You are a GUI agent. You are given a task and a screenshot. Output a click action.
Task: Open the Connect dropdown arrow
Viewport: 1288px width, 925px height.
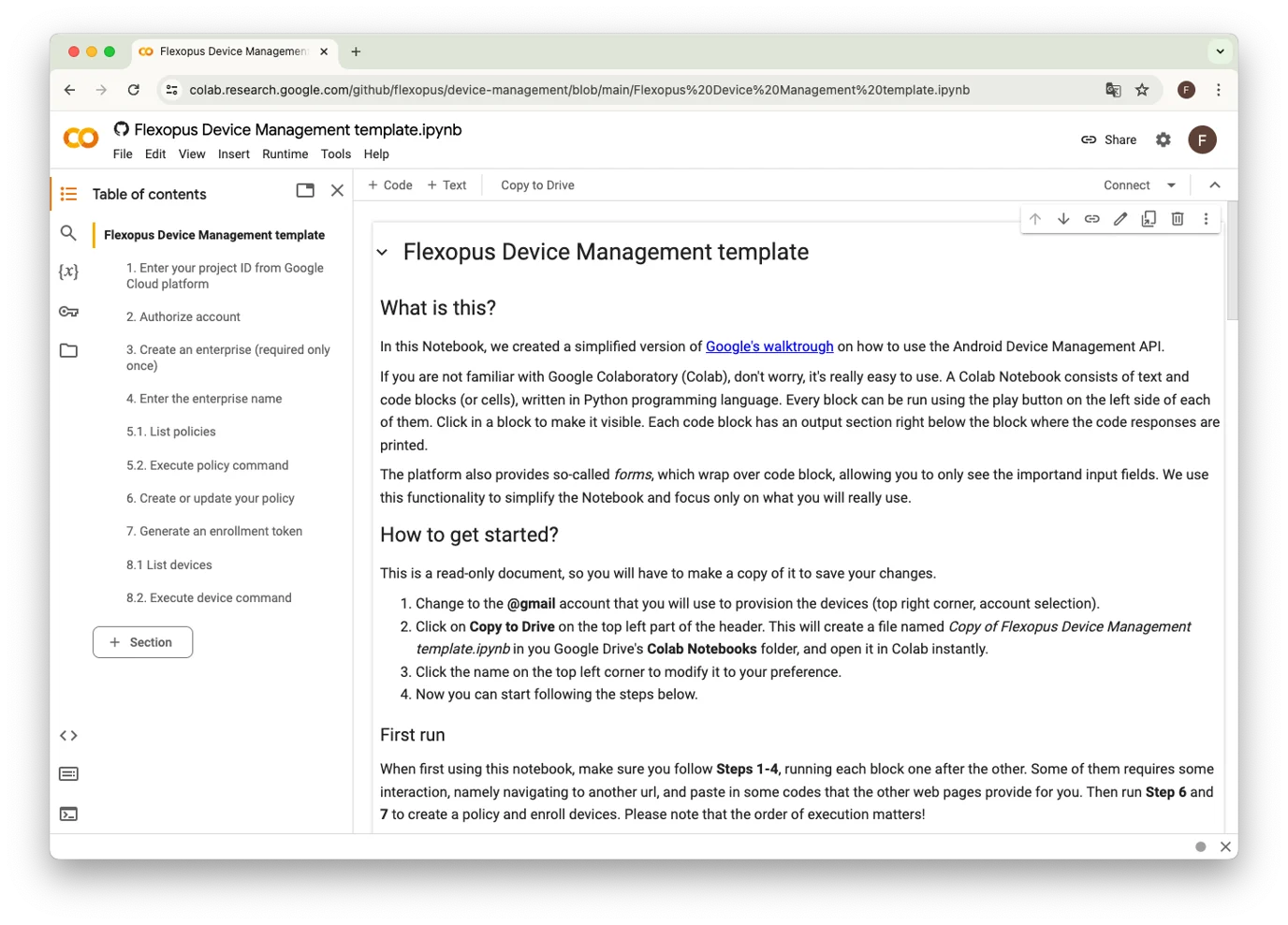coord(1171,185)
